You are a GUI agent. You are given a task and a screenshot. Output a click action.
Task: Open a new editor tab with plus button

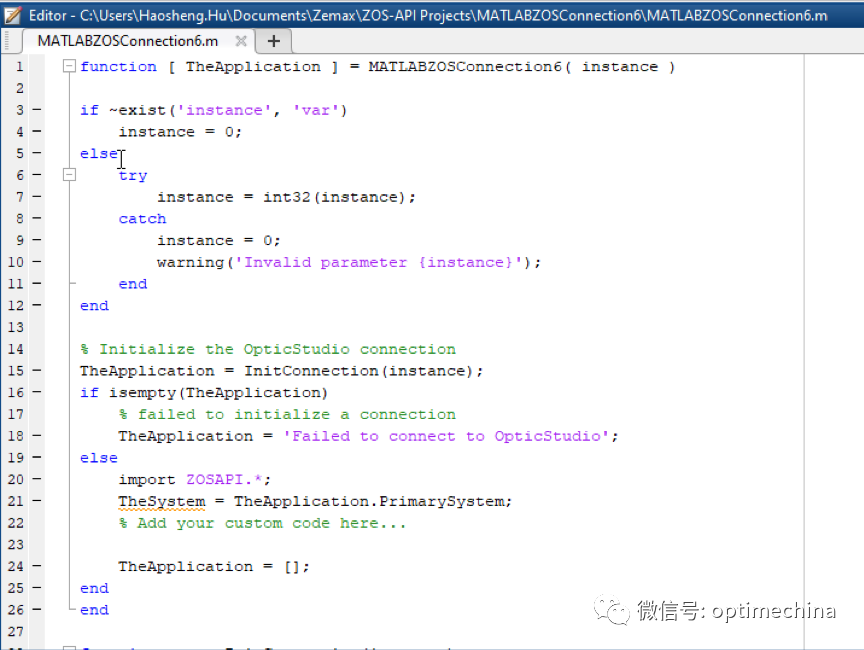(273, 41)
